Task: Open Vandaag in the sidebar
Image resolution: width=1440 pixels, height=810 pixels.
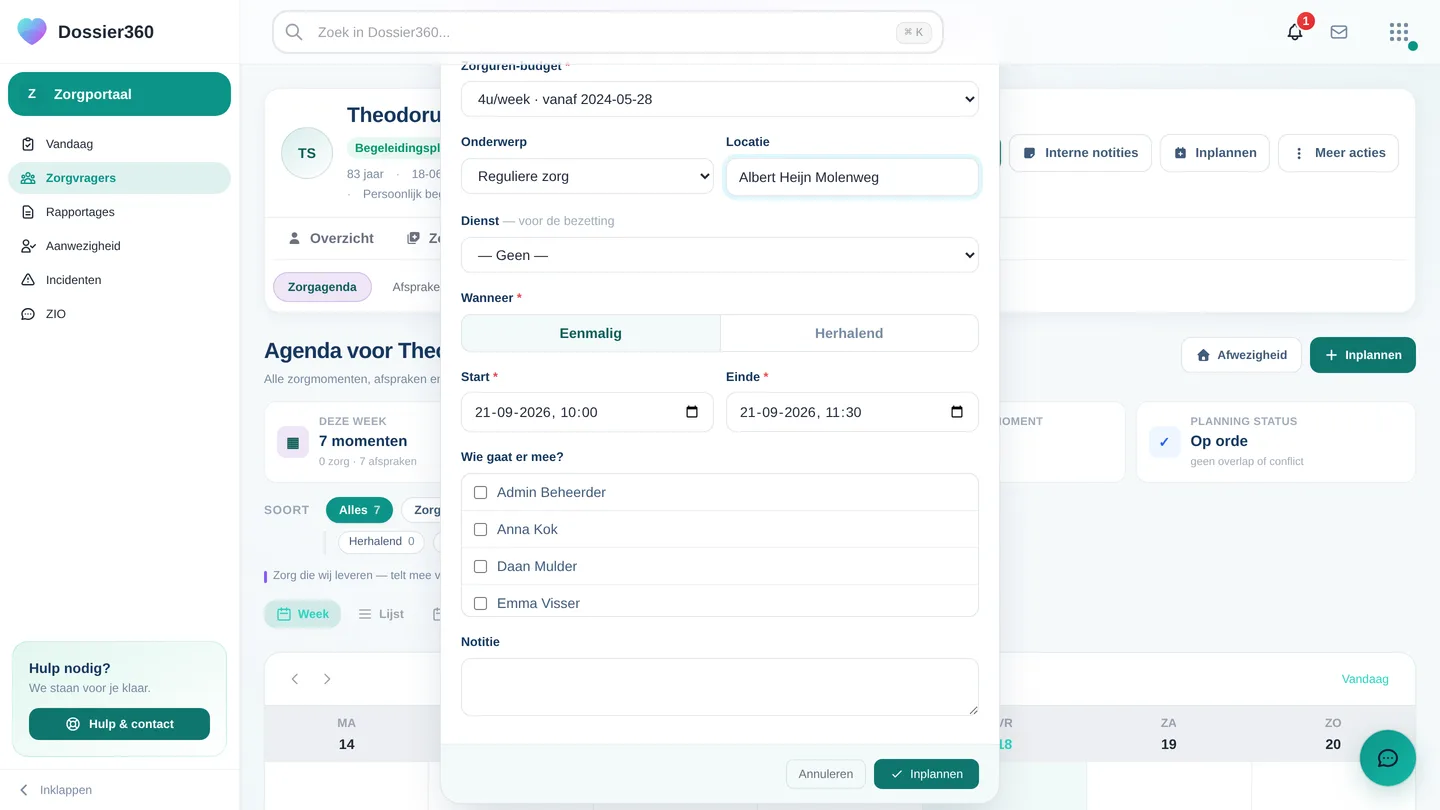Action: [x=119, y=144]
